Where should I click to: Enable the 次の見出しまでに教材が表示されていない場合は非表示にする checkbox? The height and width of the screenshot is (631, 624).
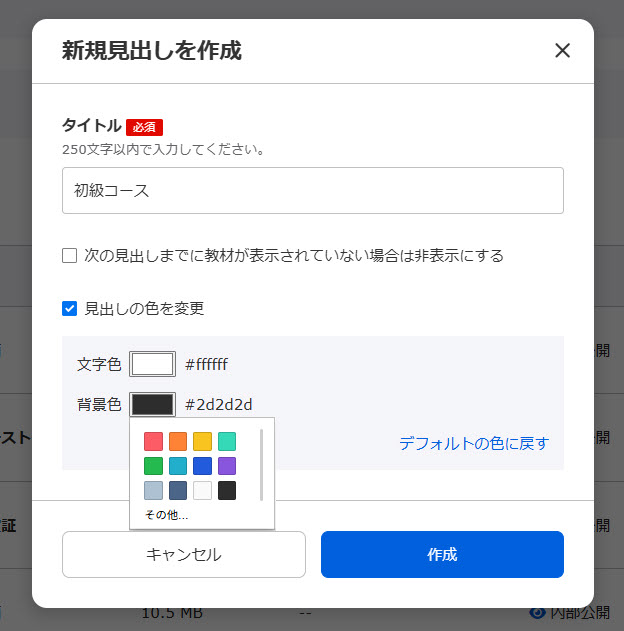[70, 256]
